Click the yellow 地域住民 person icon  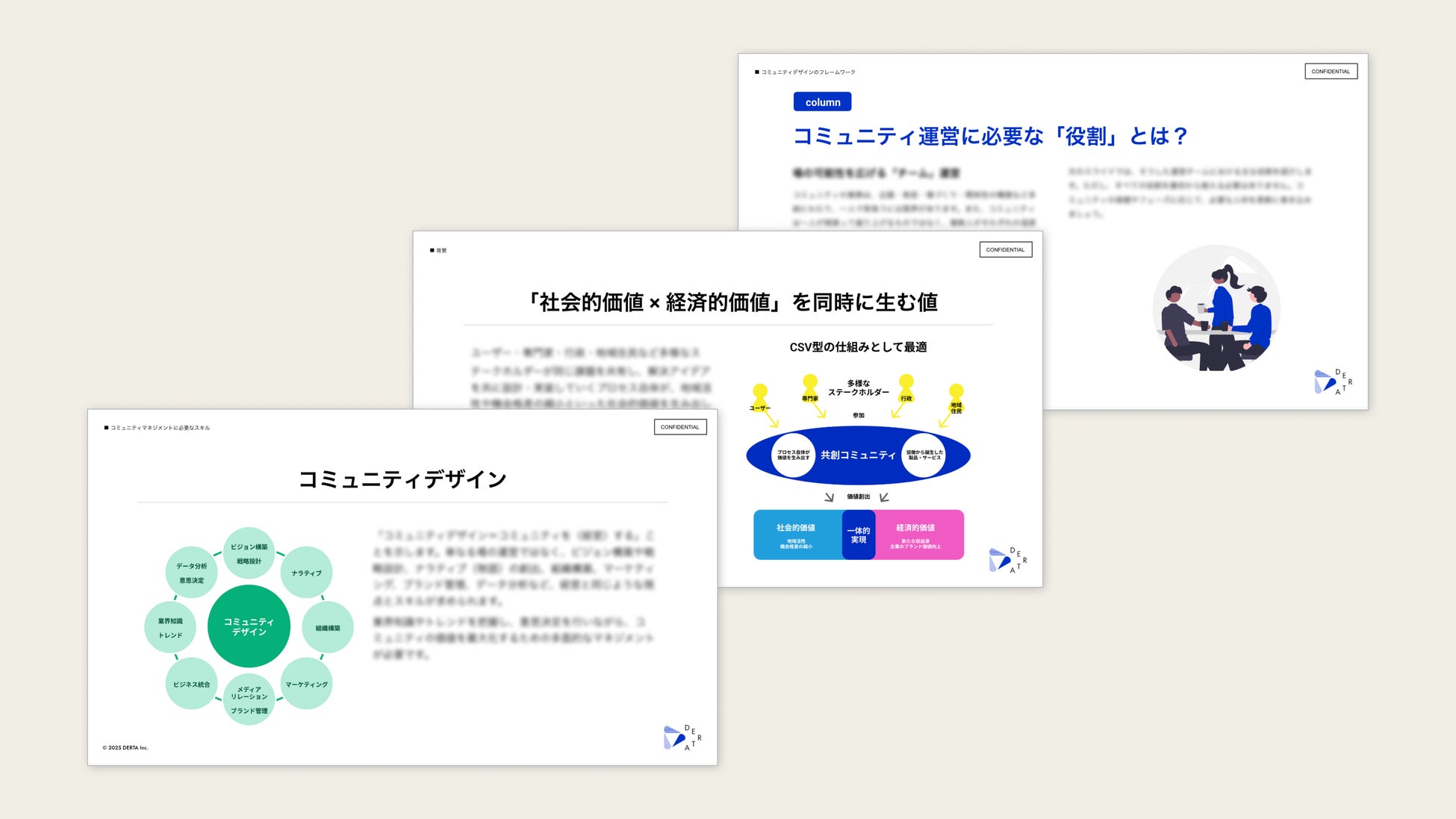(x=956, y=396)
